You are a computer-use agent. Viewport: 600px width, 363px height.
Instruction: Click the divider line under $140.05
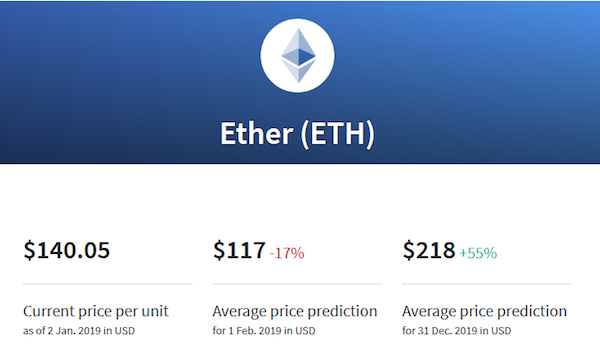click(x=108, y=284)
